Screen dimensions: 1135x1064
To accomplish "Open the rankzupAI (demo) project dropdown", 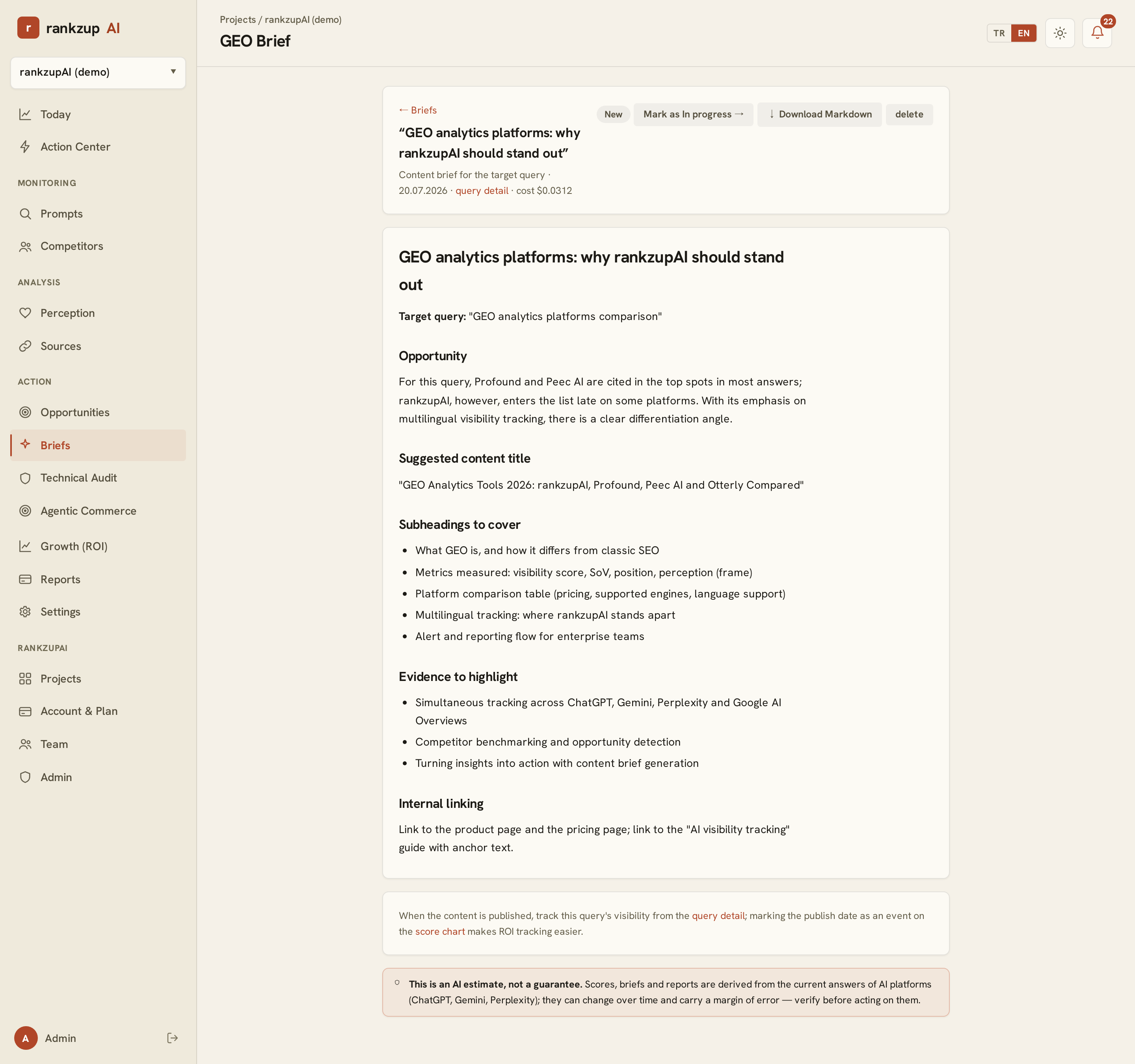I will [98, 72].
